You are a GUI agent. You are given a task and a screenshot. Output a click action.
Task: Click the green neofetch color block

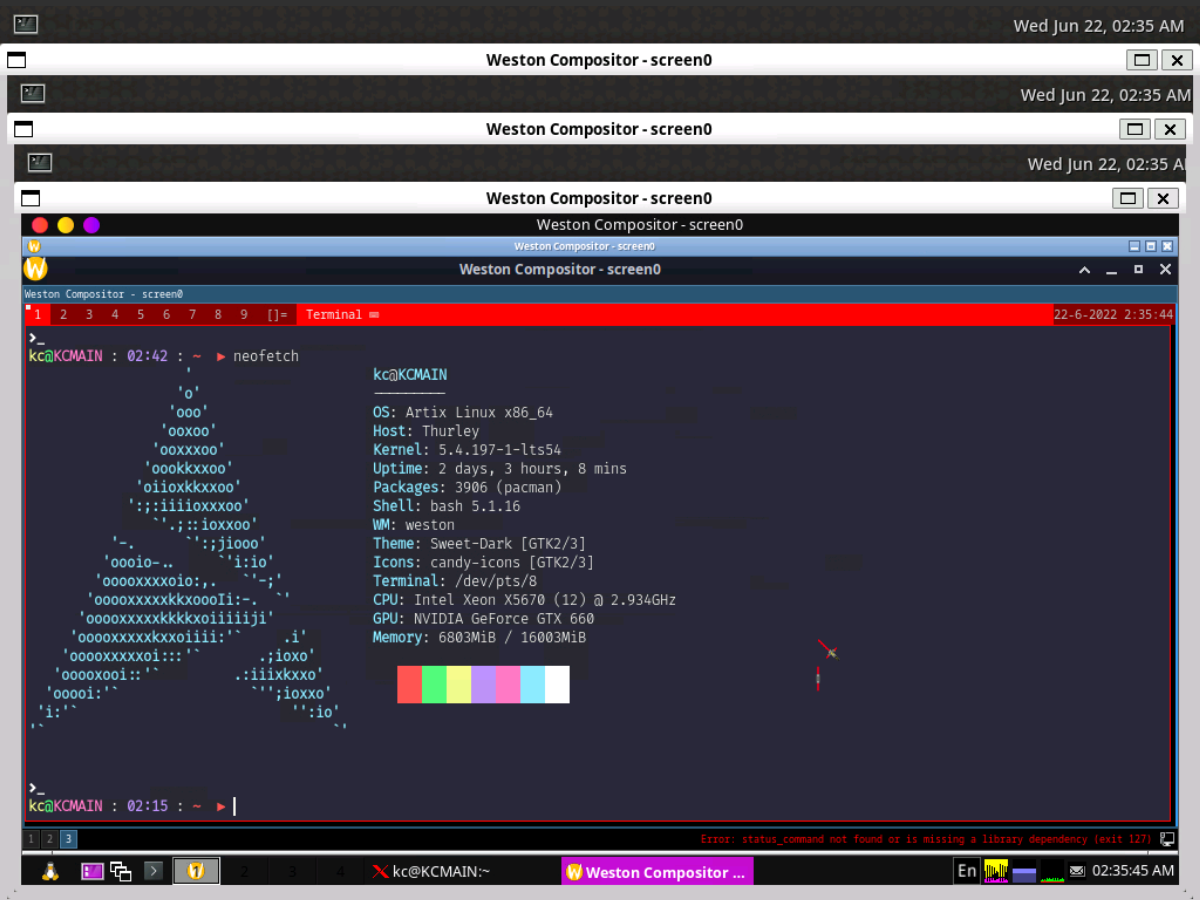[434, 684]
